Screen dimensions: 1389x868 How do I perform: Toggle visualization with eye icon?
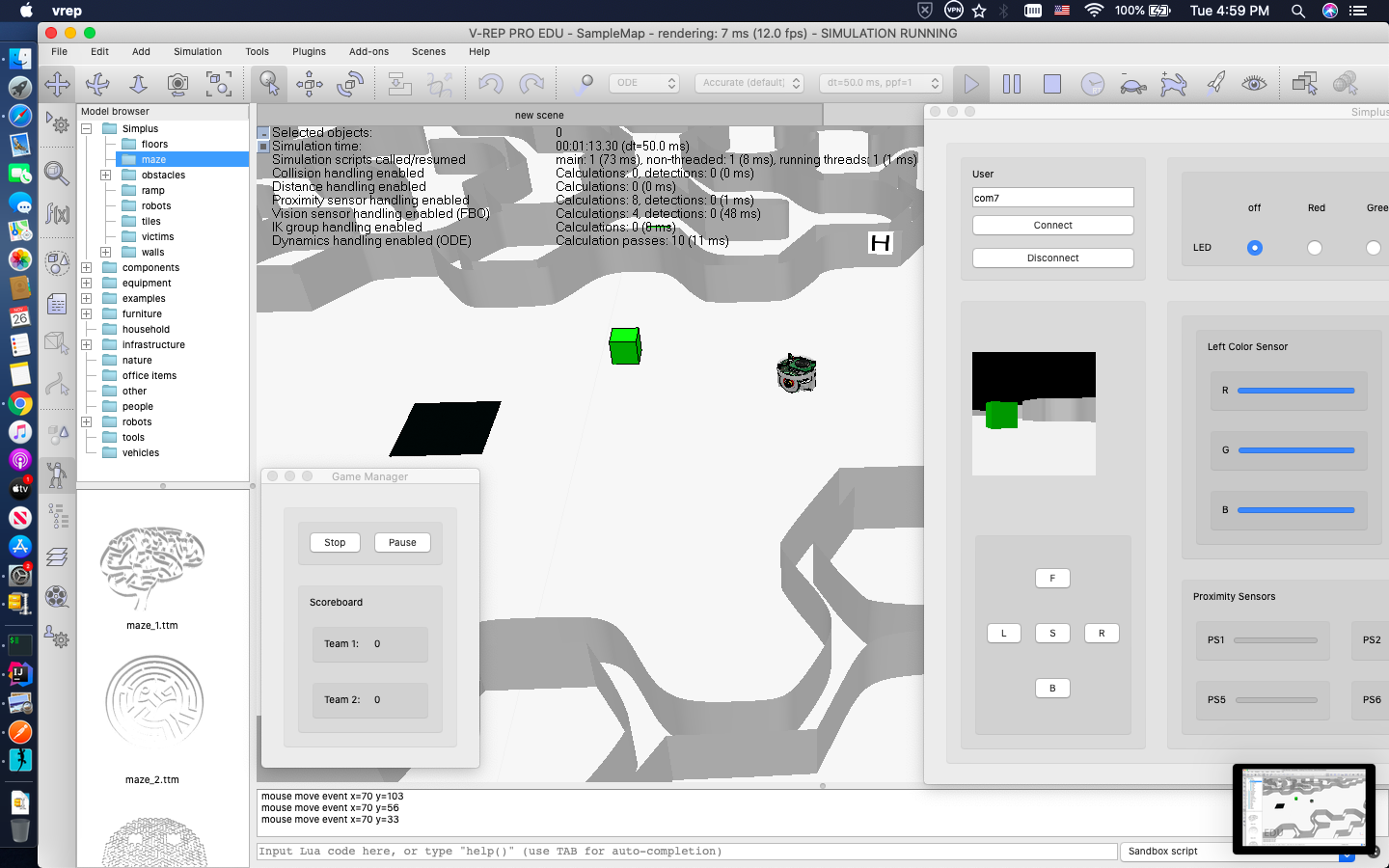pos(1254,84)
